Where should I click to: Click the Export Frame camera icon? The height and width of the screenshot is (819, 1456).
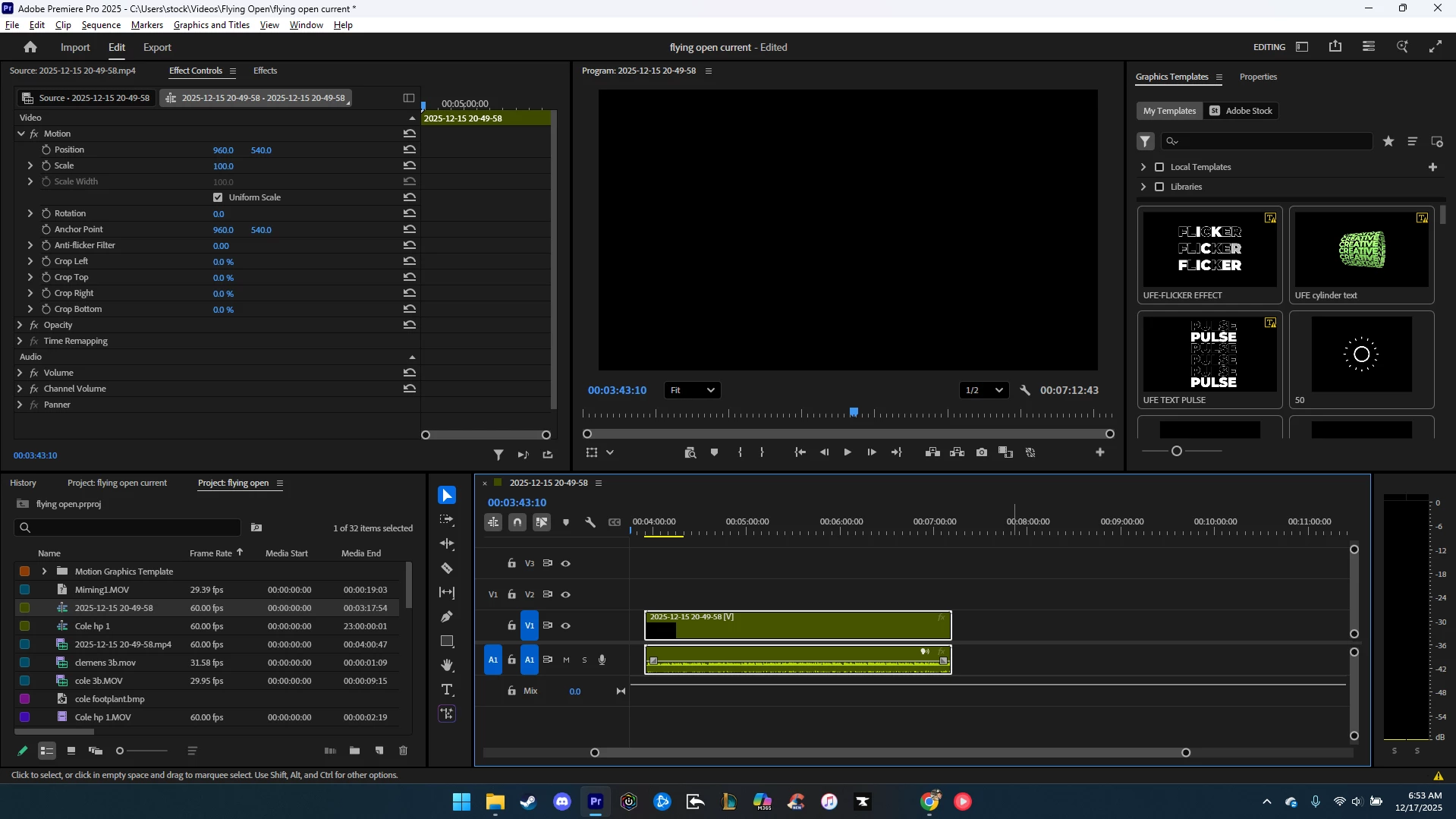point(982,452)
